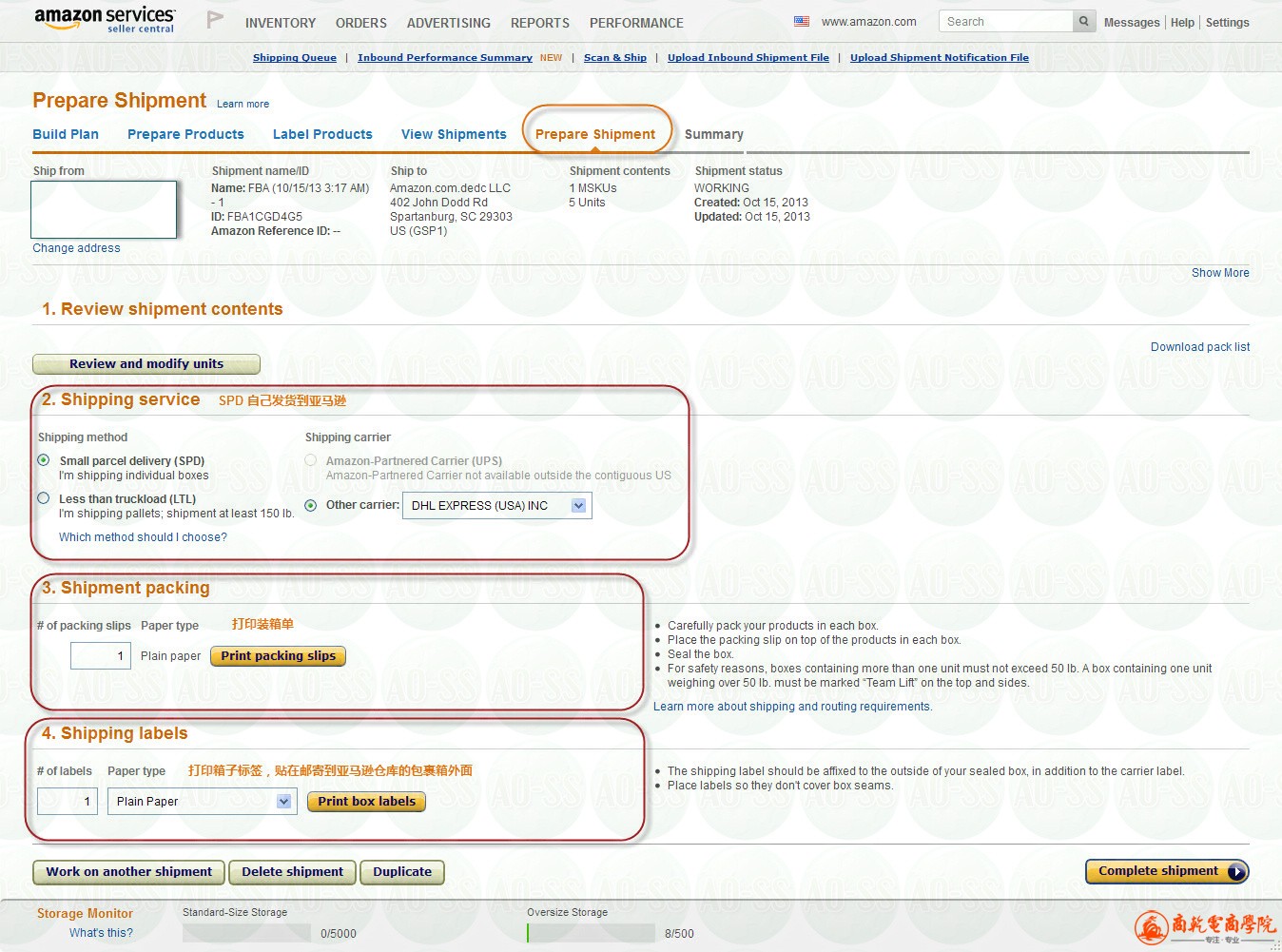The width and height of the screenshot is (1282, 952).
Task: Click Download pack list link
Action: [1200, 347]
